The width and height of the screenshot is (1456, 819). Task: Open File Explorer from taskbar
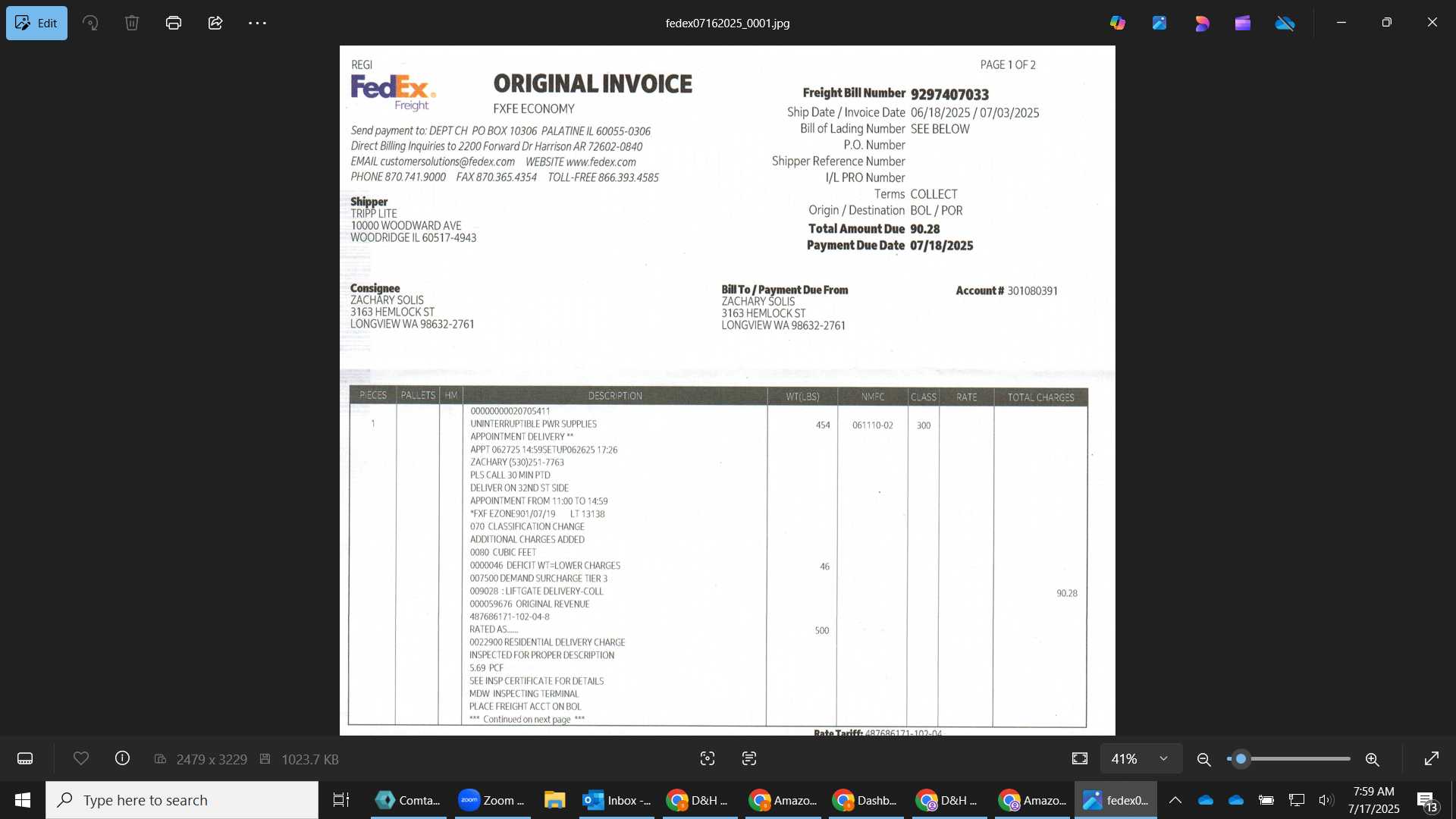click(555, 800)
